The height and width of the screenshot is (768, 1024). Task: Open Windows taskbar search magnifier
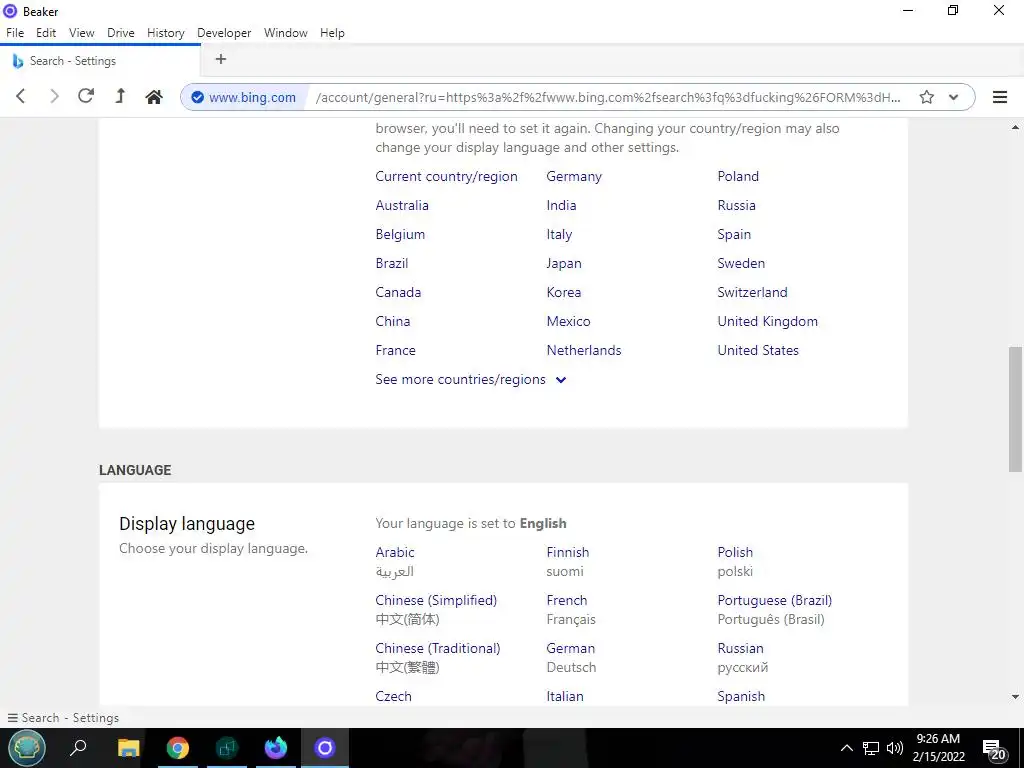click(x=78, y=747)
